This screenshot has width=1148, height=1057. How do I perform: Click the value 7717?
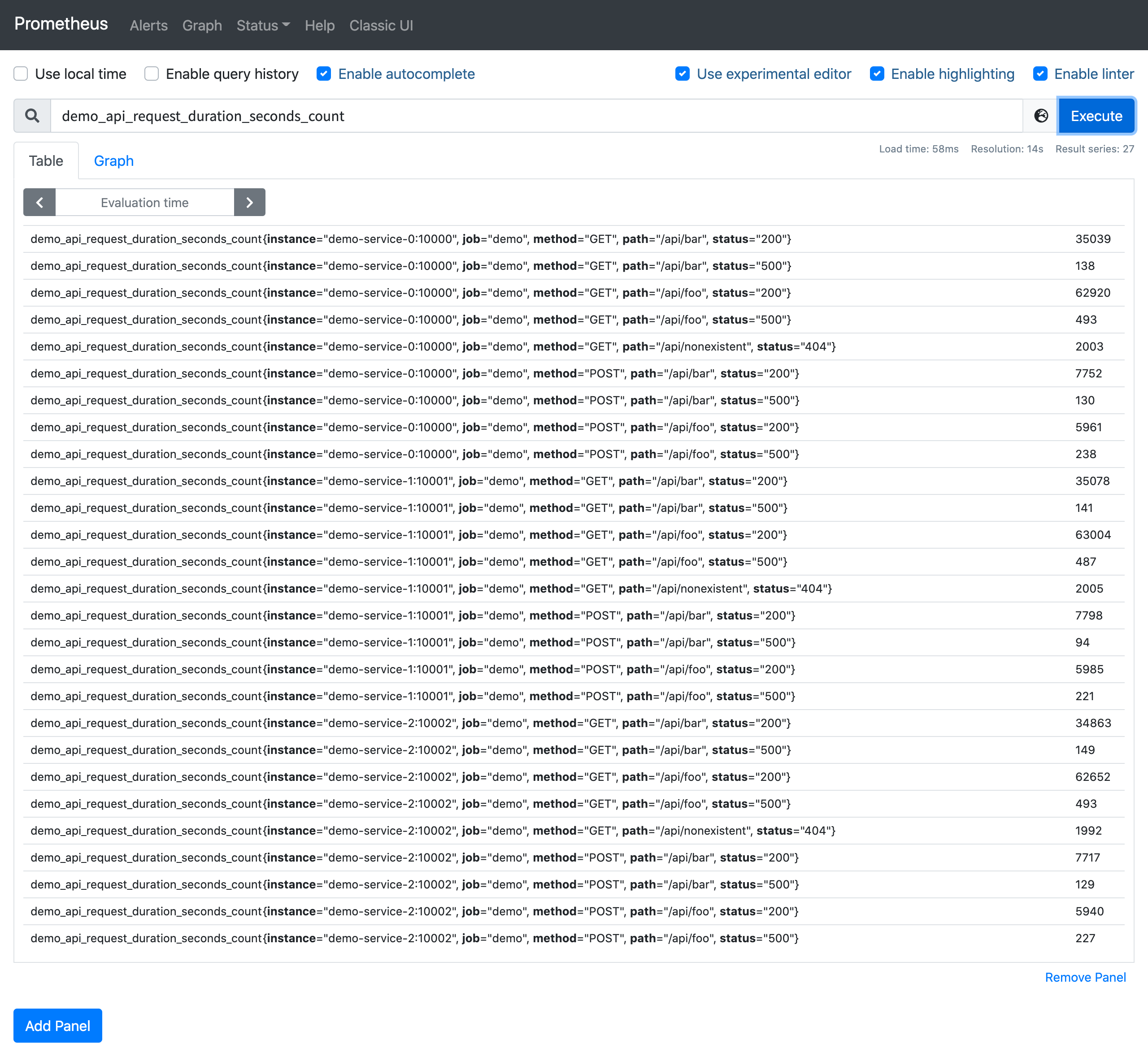[x=1088, y=858]
